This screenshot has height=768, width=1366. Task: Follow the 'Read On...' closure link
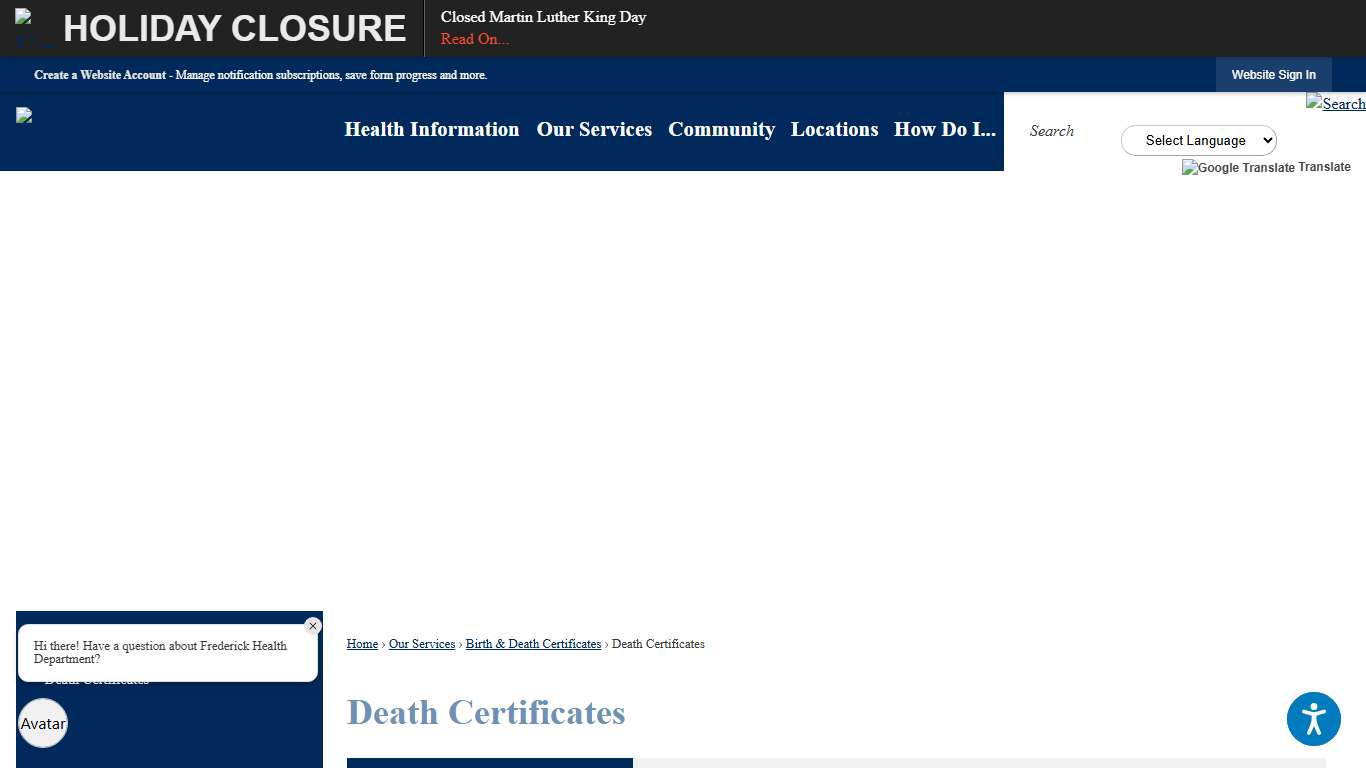[474, 39]
